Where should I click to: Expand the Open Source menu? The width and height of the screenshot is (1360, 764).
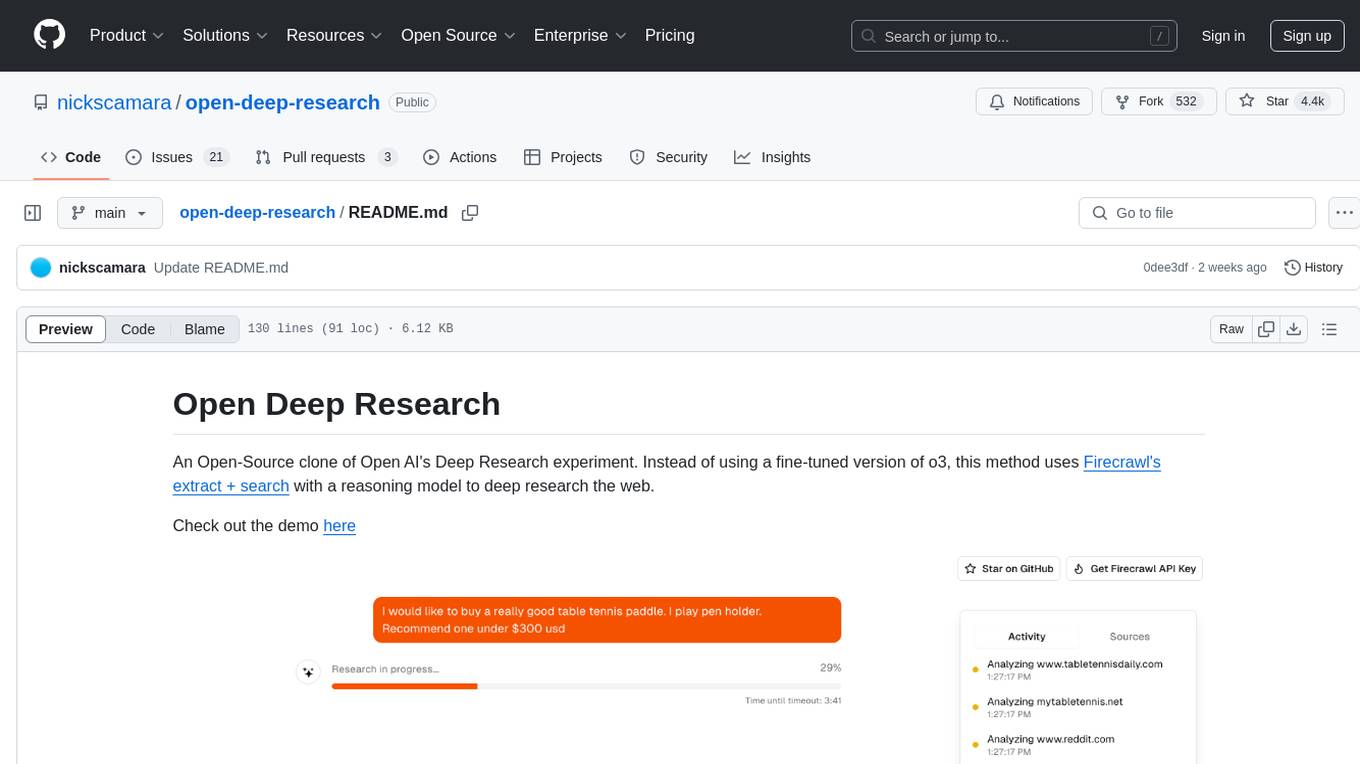458,35
